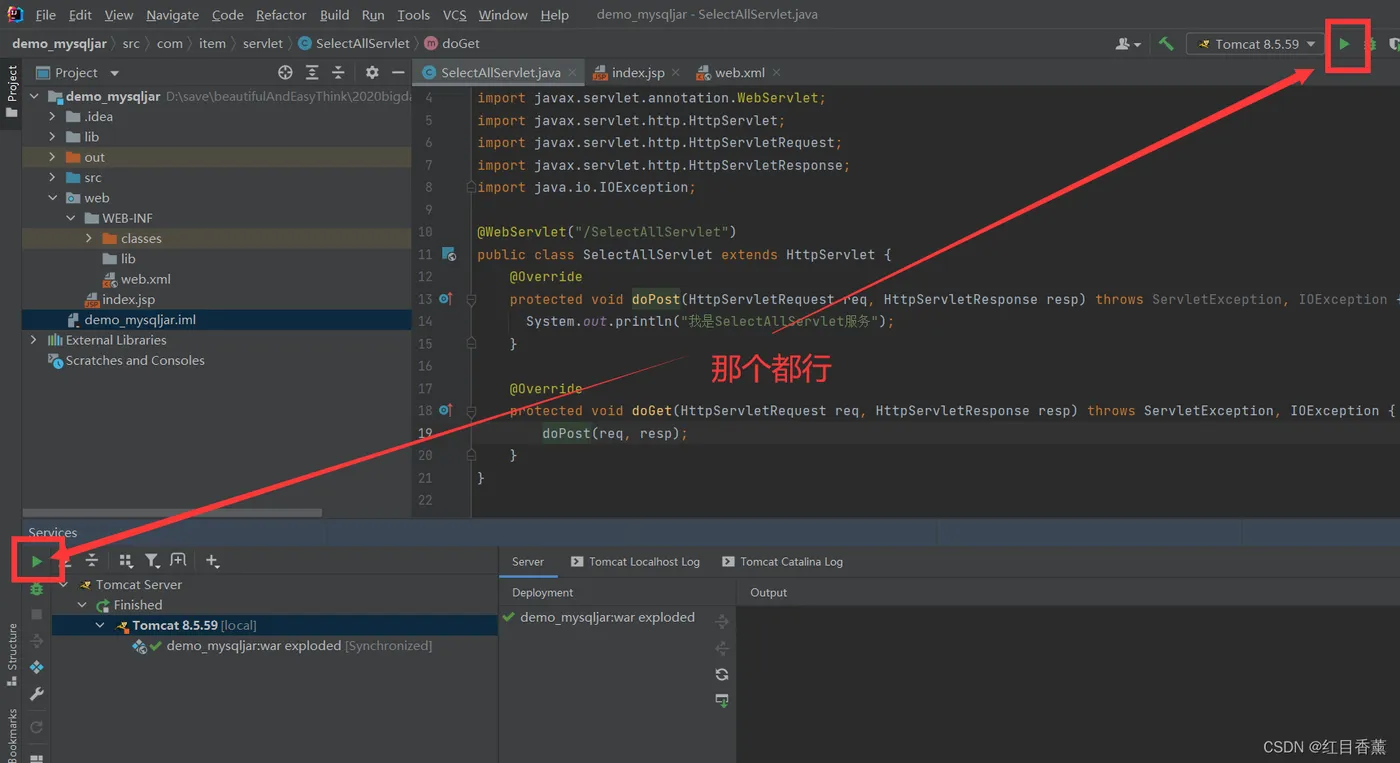Open the Tomcat 8.5.59 run configuration dropdown

1256,44
